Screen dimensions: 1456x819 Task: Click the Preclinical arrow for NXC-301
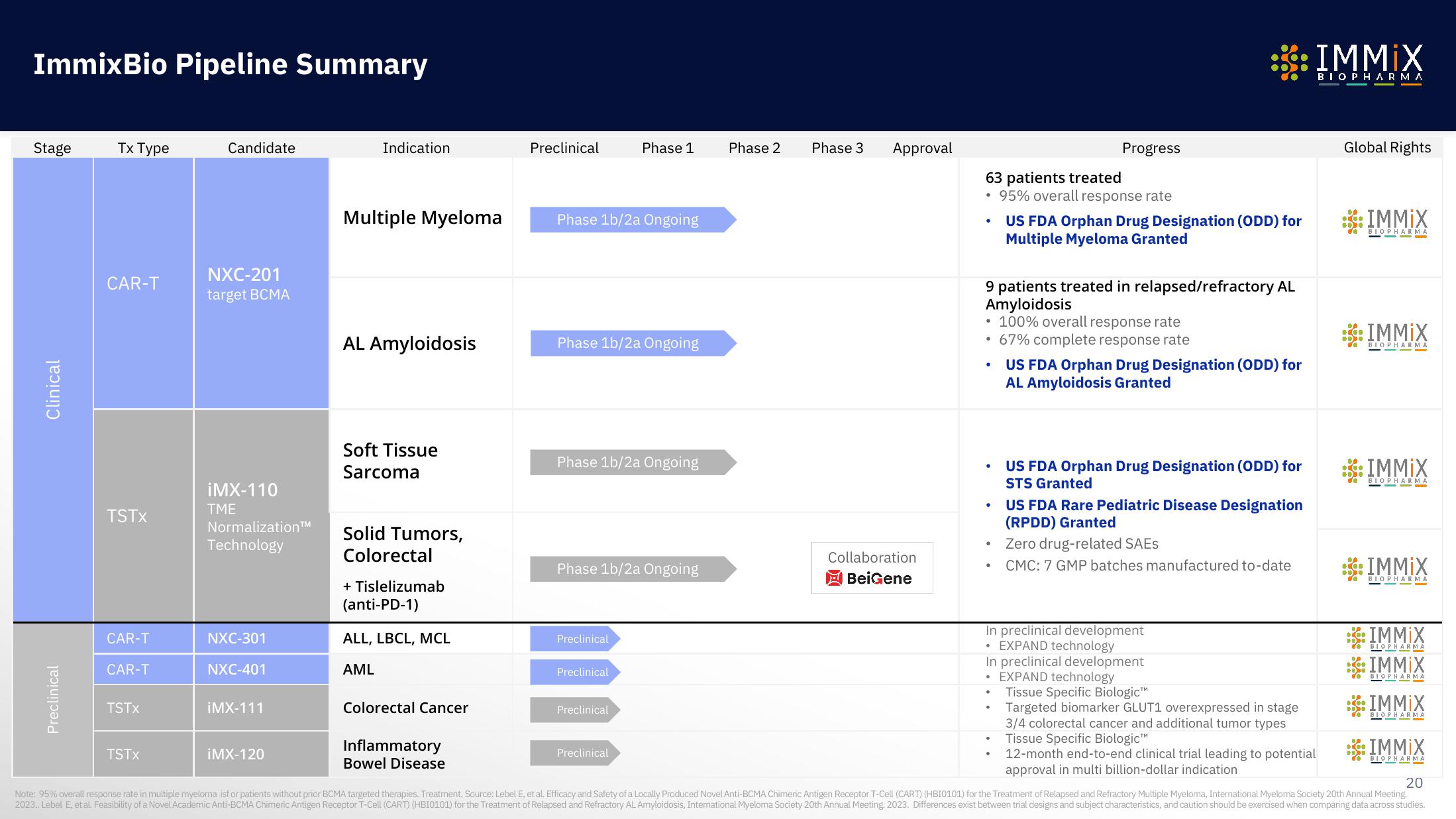(x=575, y=639)
